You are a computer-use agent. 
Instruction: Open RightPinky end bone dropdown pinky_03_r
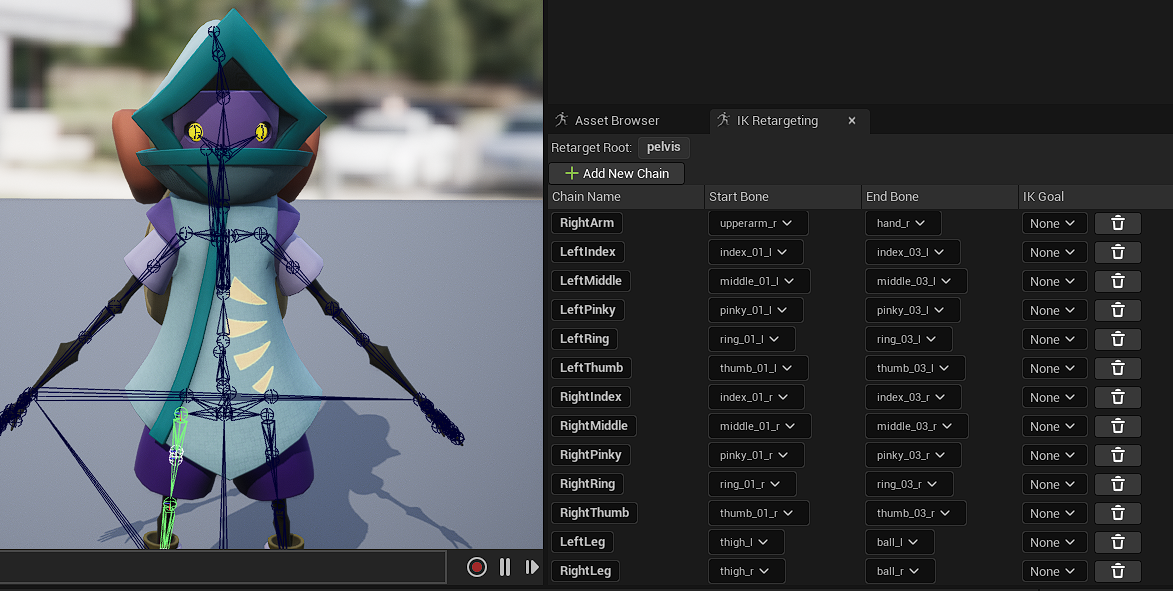tap(913, 455)
